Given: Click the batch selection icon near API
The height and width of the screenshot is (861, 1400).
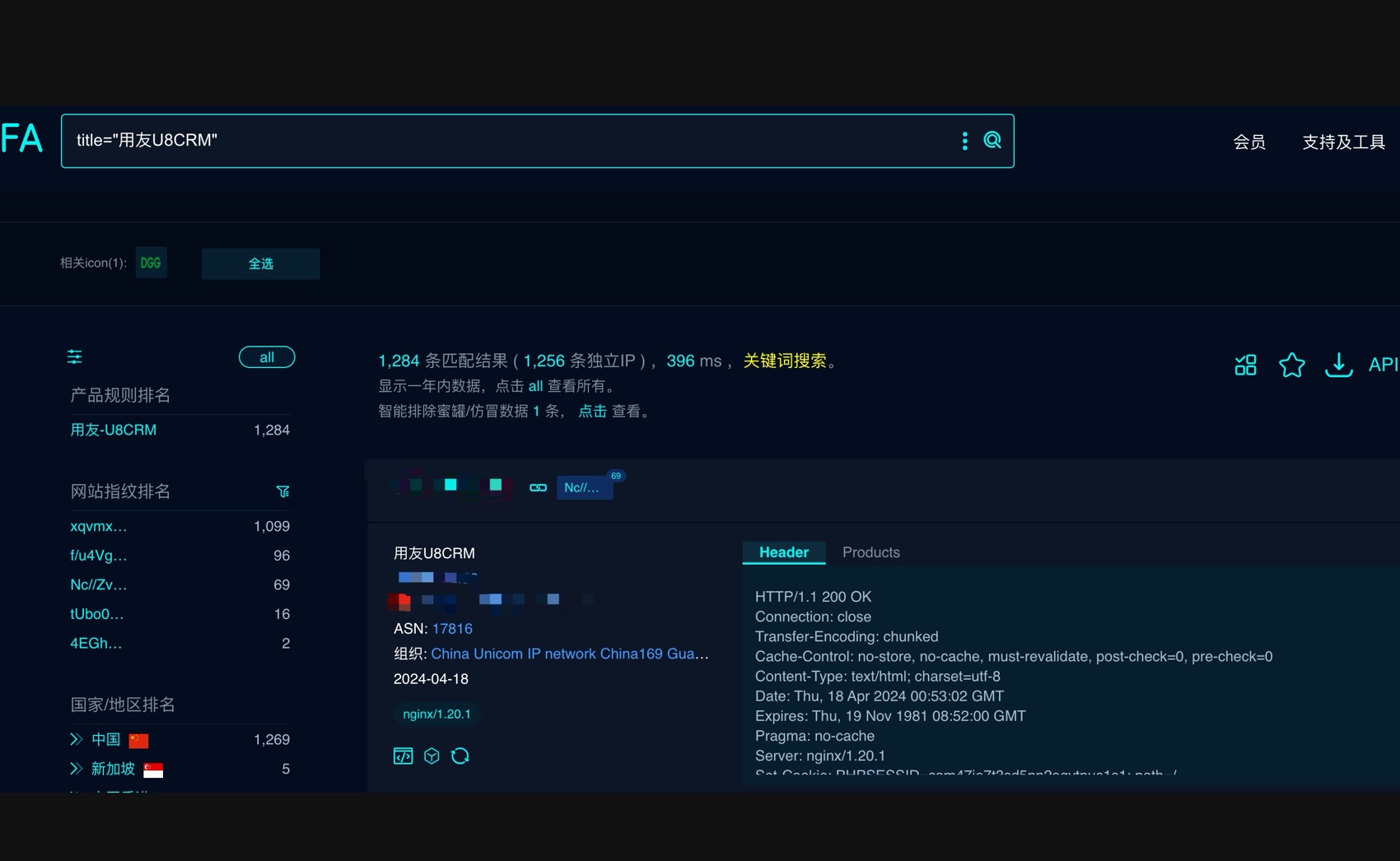Looking at the screenshot, I should pyautogui.click(x=1244, y=365).
